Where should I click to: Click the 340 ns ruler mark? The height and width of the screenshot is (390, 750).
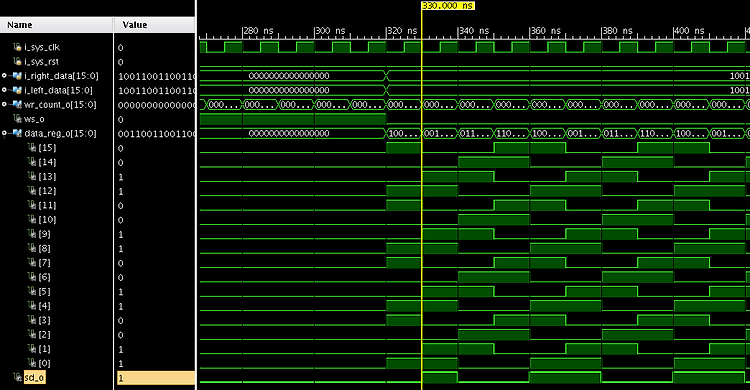474,31
